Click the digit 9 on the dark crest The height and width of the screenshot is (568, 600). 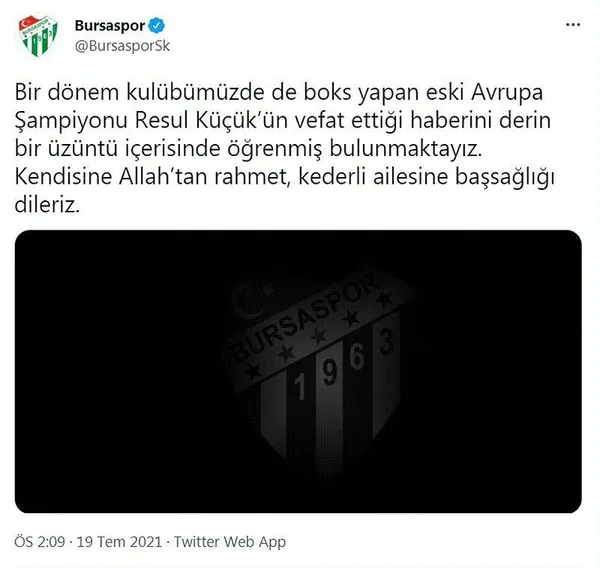coord(329,373)
